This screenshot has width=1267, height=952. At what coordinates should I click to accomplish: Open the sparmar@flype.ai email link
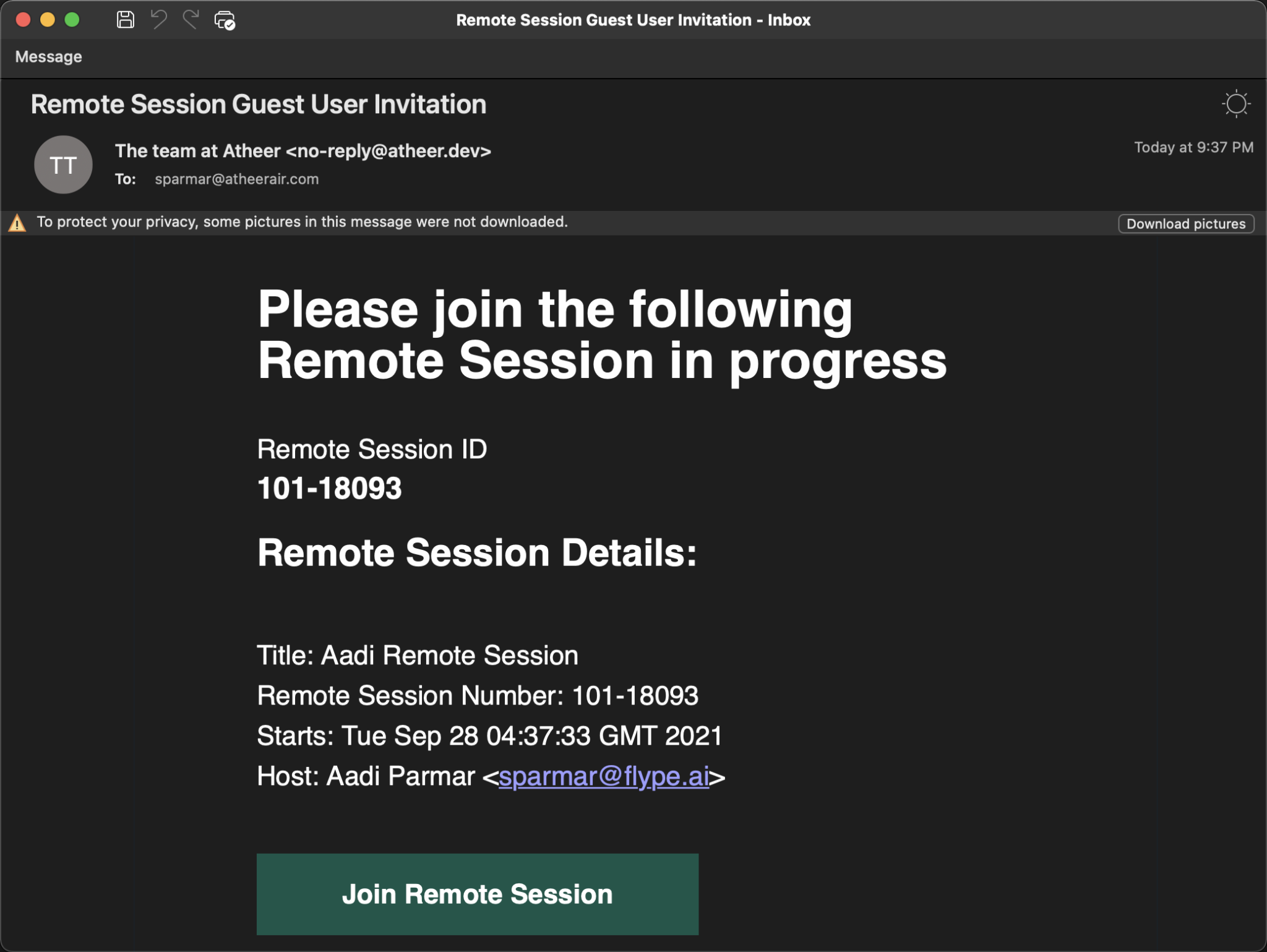point(604,776)
